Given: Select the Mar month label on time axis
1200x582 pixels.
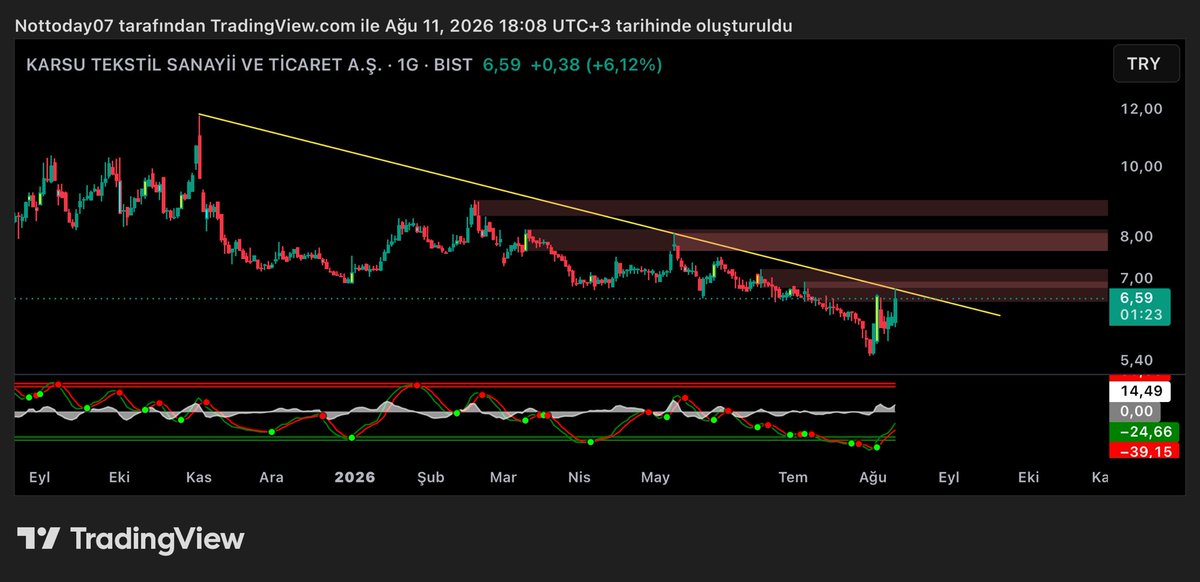Looking at the screenshot, I should pyautogui.click(x=503, y=477).
